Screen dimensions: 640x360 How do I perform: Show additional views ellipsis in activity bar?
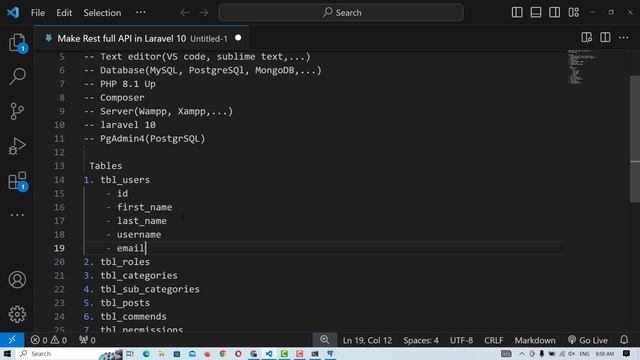coord(17,215)
